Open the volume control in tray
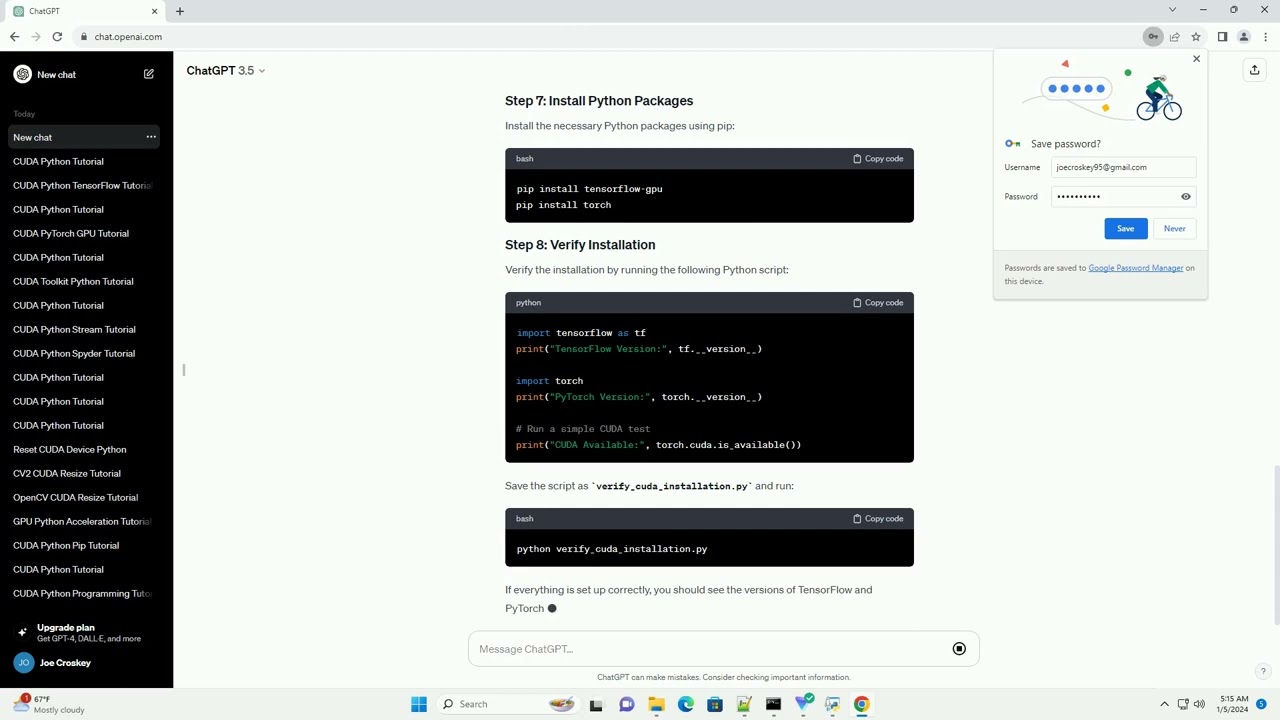This screenshot has width=1280, height=720. coord(1200,704)
